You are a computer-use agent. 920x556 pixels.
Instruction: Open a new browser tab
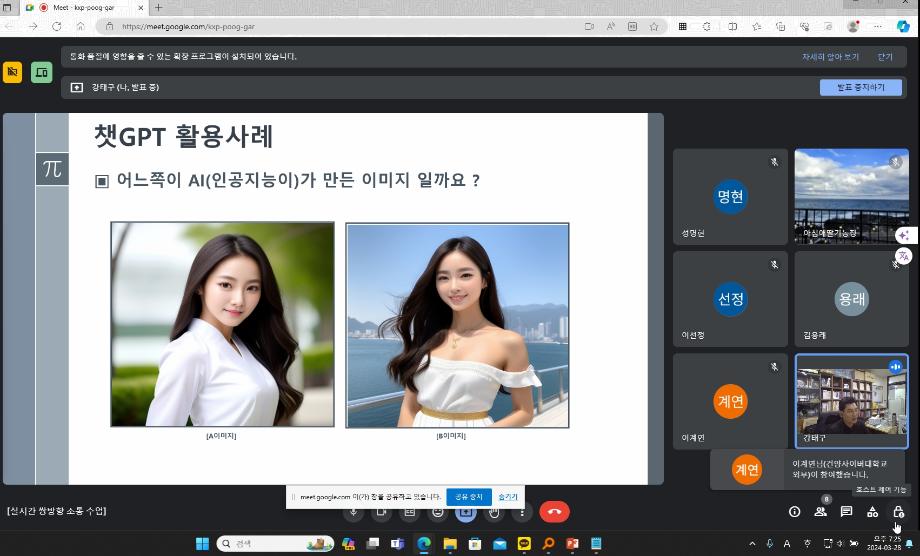[x=158, y=8]
